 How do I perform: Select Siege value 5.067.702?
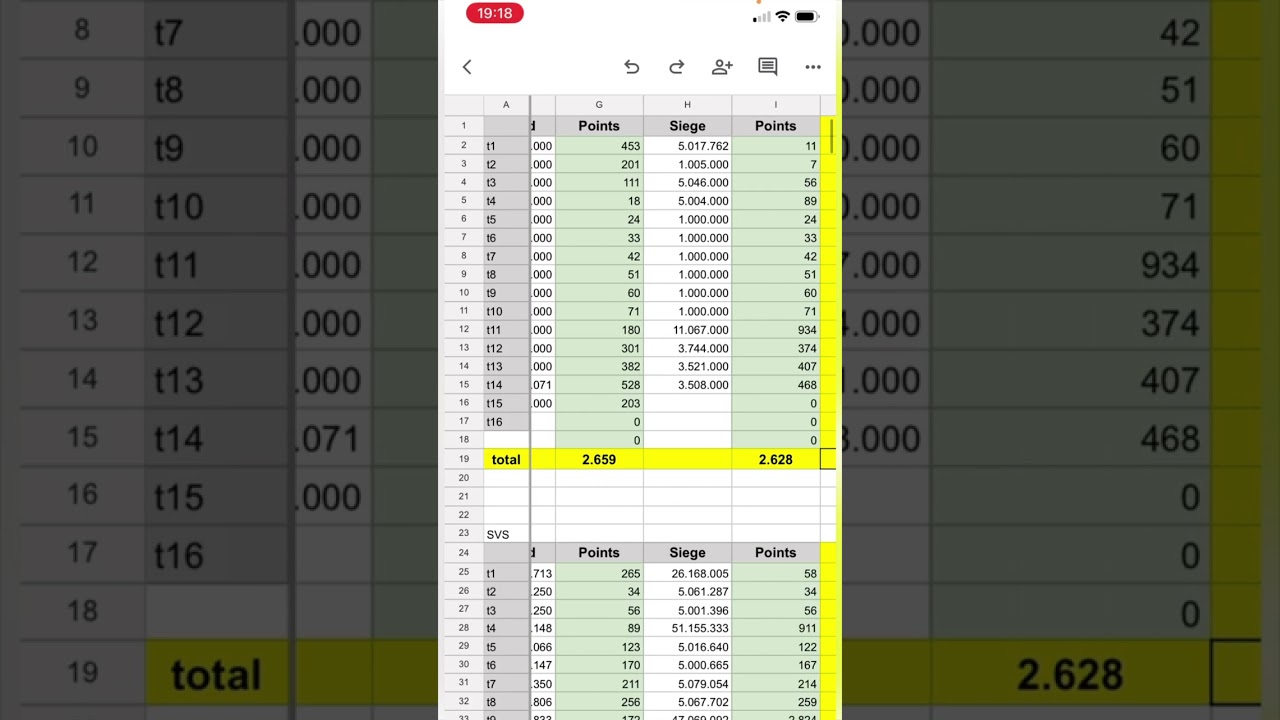point(687,702)
